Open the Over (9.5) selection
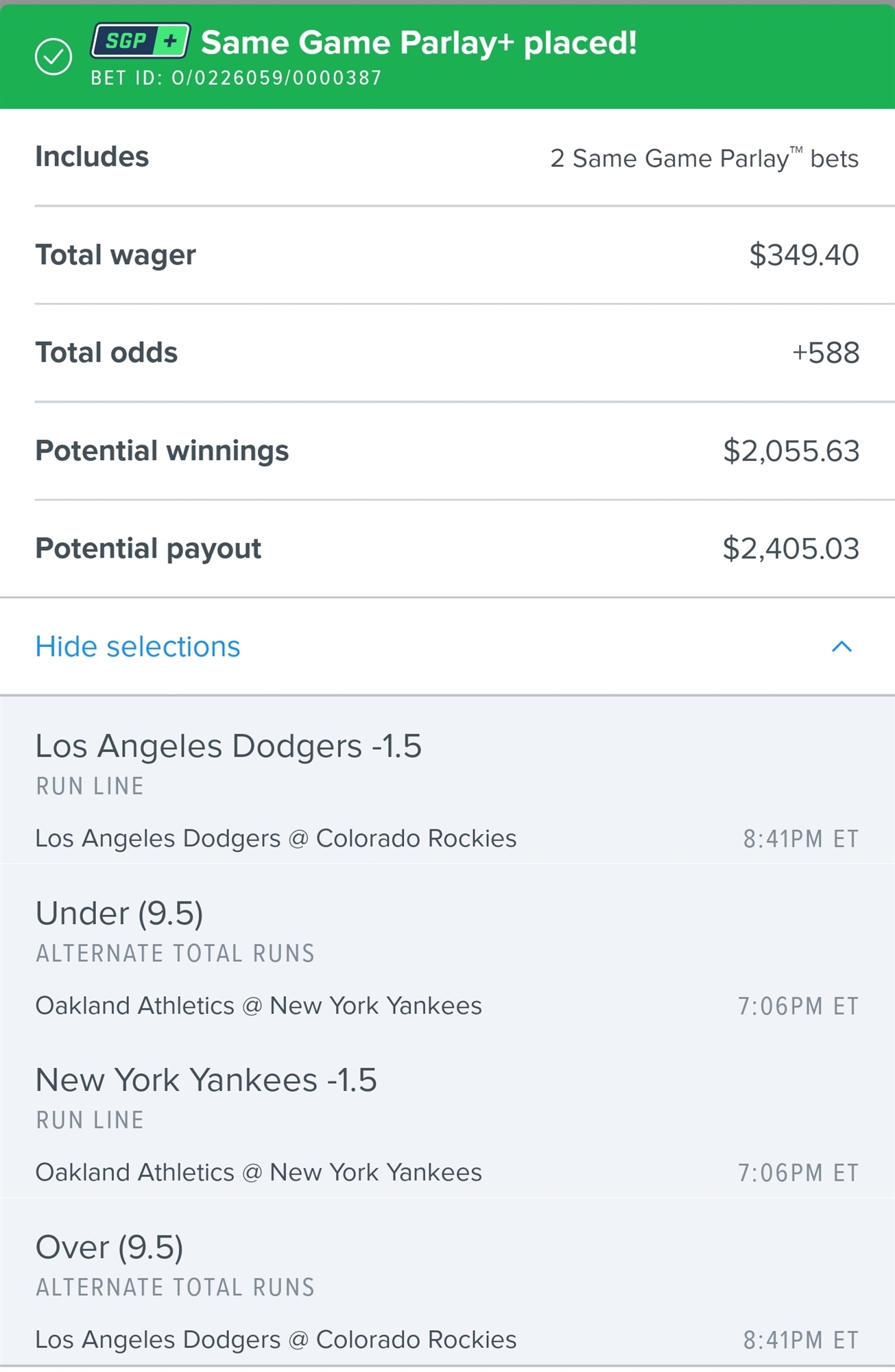895x1372 pixels. point(110,1247)
